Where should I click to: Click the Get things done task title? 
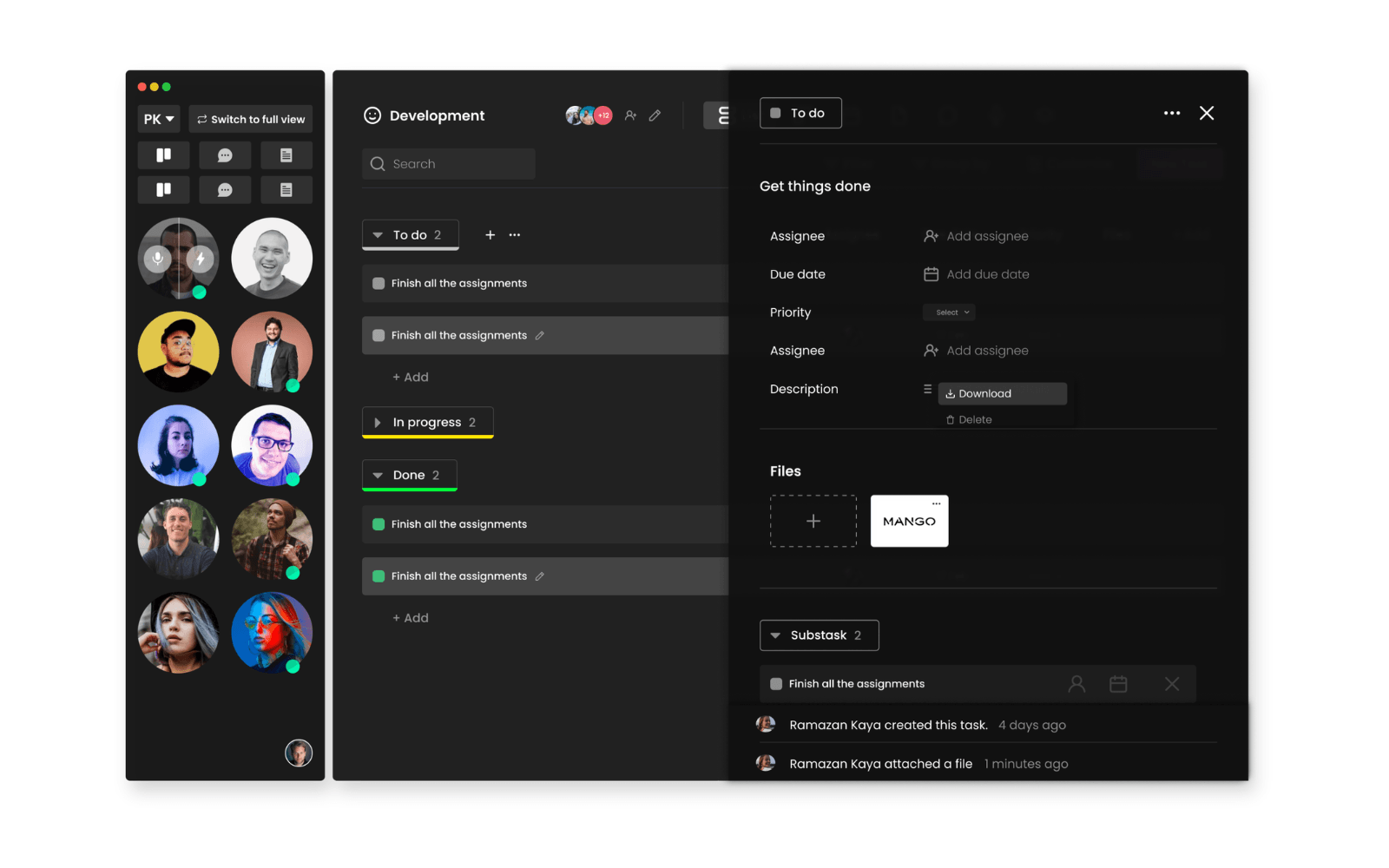(815, 187)
